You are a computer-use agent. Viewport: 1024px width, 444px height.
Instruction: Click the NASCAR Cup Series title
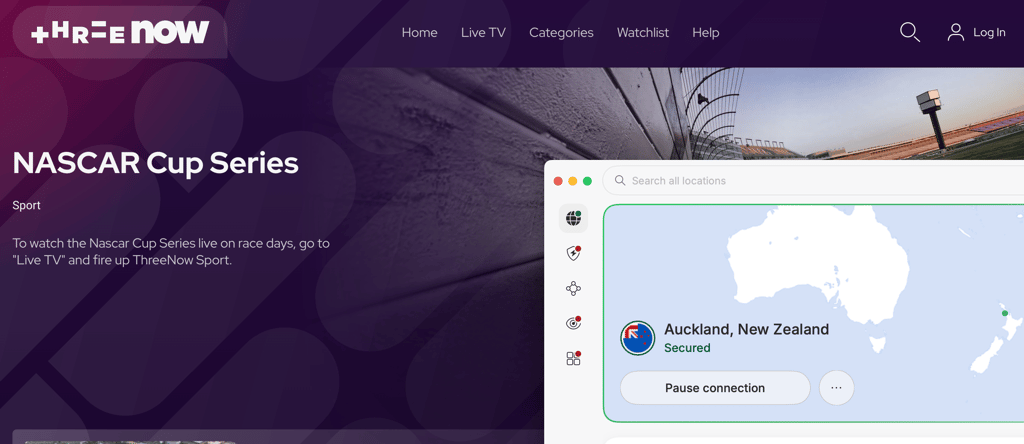click(x=155, y=163)
